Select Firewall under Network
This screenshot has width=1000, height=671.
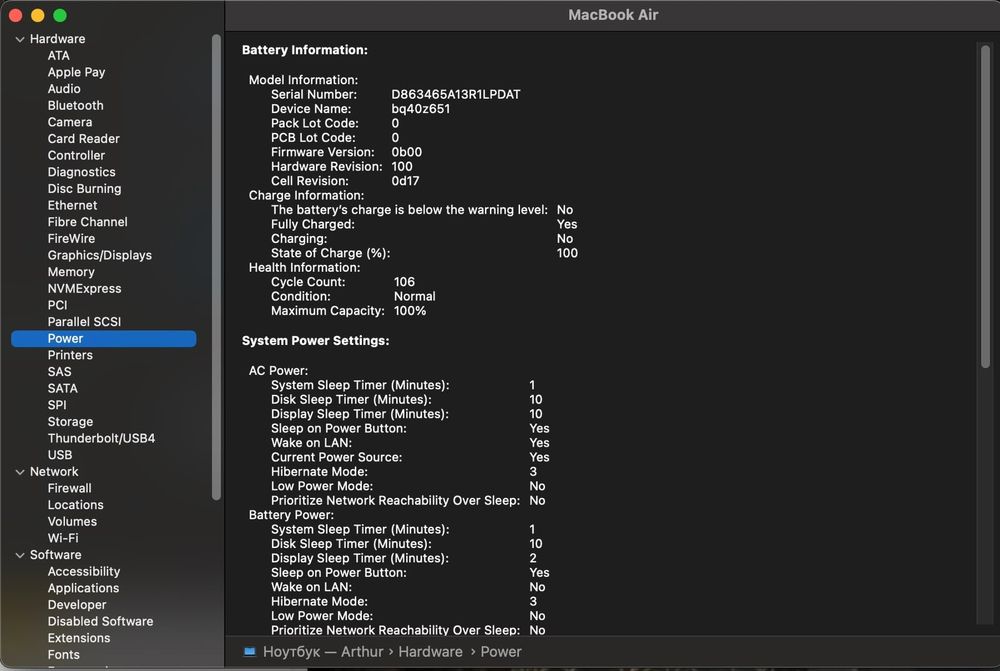(x=70, y=488)
